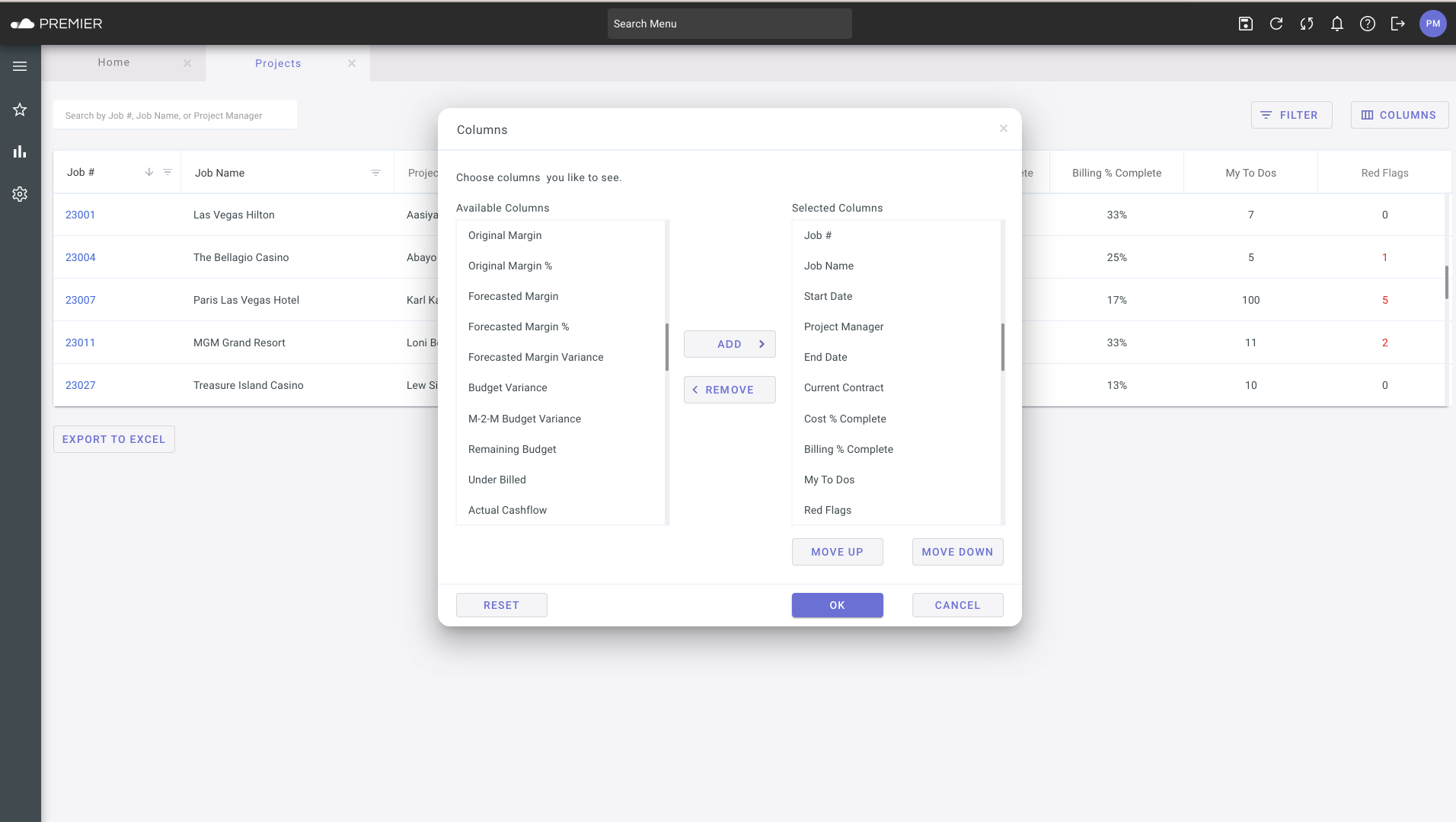Select Forecasted Margin in Available Columns
The width and height of the screenshot is (1456, 822).
pos(513,296)
